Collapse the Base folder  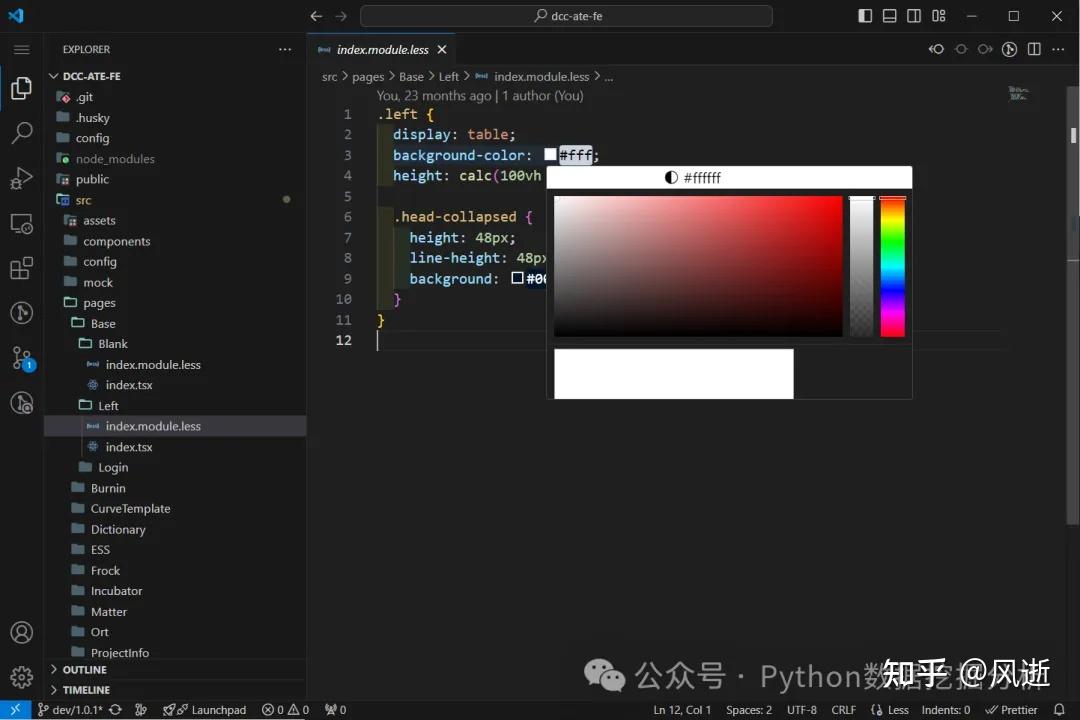coord(176,323)
